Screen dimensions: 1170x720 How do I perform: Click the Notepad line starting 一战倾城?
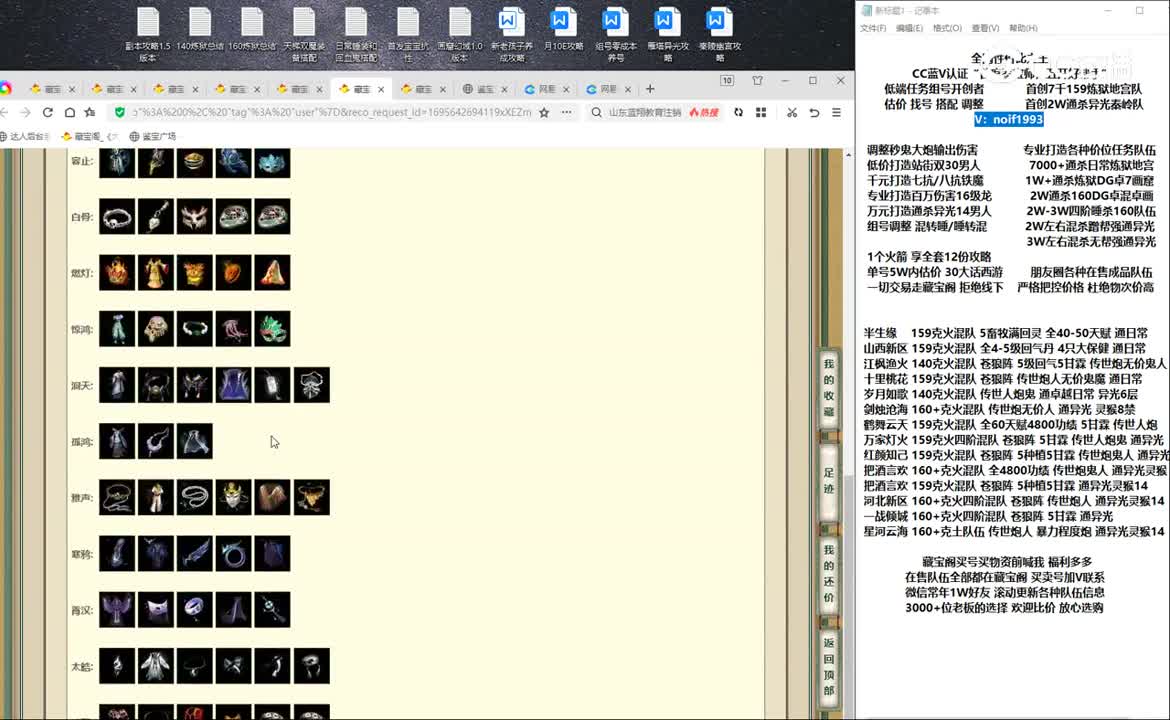pyautogui.click(x=988, y=516)
